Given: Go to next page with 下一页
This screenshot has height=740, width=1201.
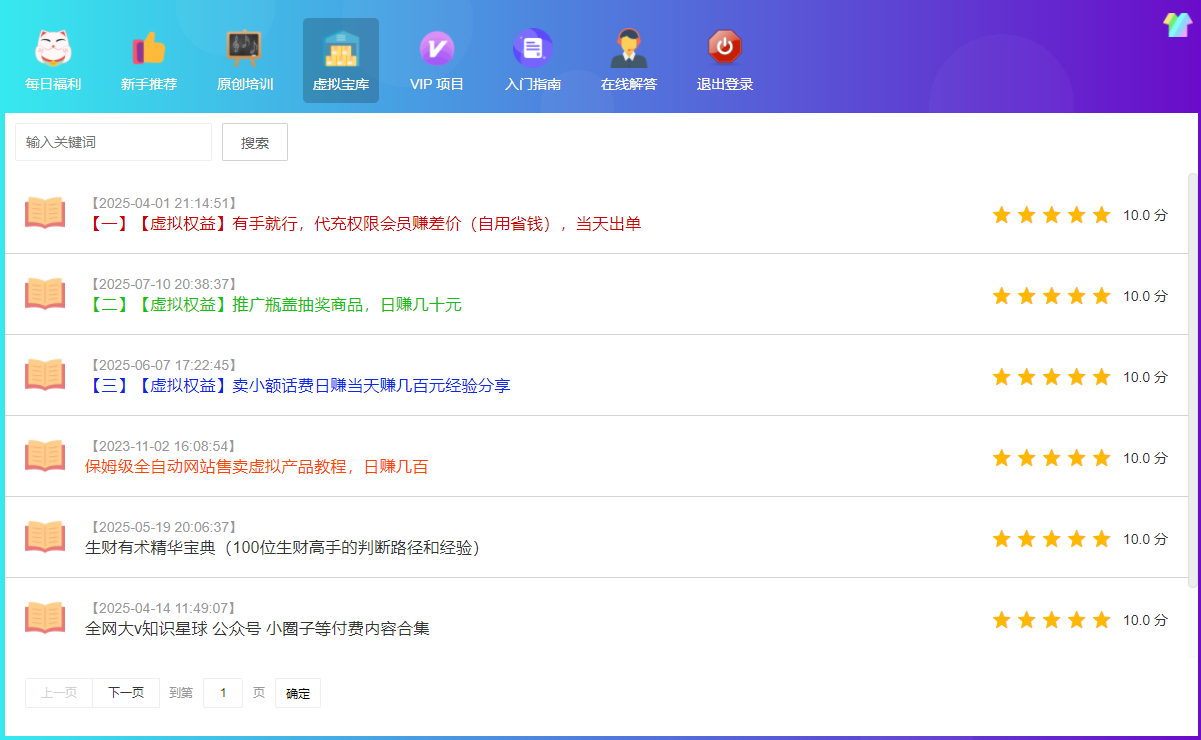Looking at the screenshot, I should [x=126, y=693].
